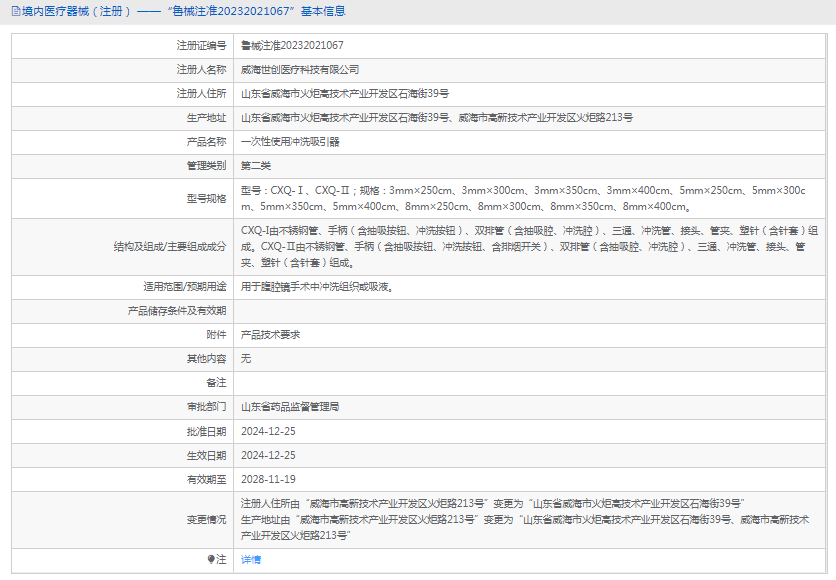This screenshot has height=580, width=836.
Task: Click the document icon before the page title
Action: click(16, 11)
